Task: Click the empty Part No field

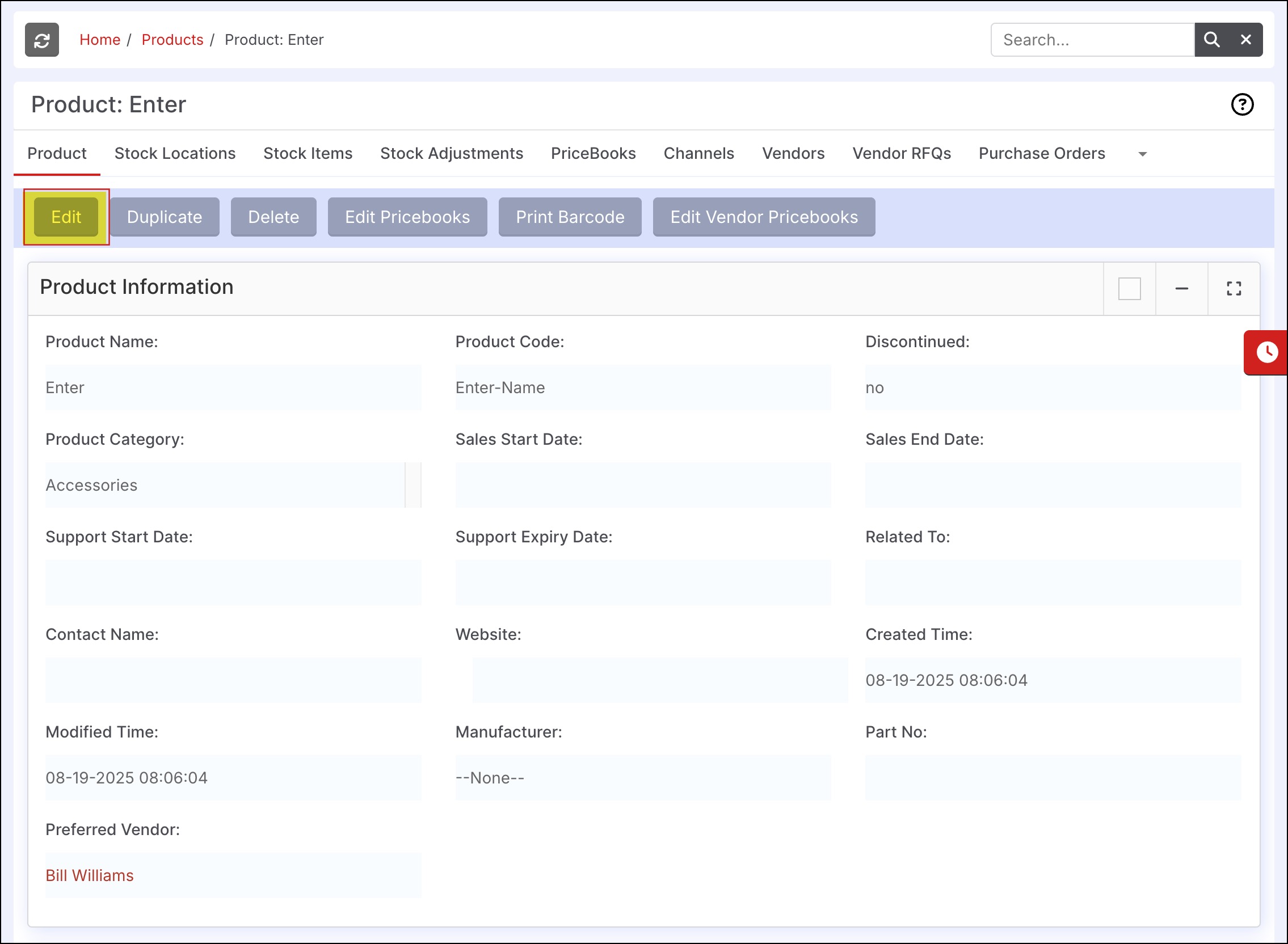Action: pos(1053,778)
